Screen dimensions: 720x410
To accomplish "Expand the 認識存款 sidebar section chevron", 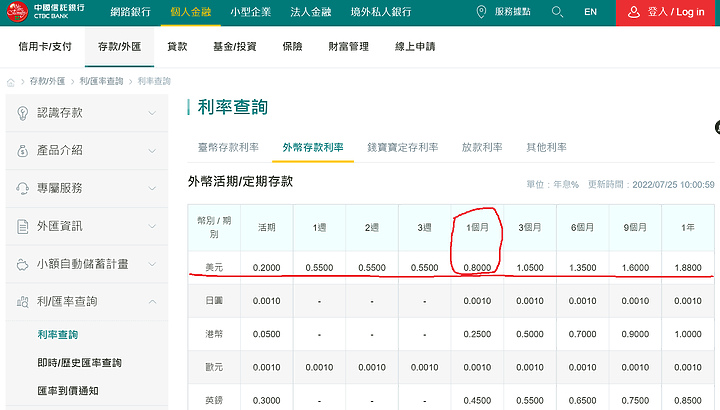I will click(152, 113).
